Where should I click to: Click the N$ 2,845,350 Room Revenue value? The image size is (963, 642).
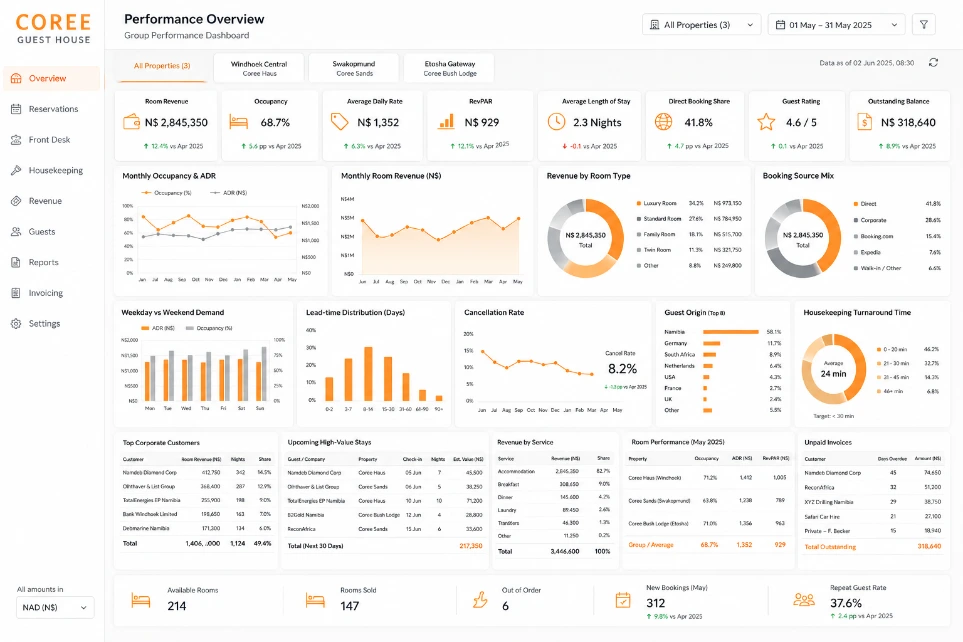(176, 122)
